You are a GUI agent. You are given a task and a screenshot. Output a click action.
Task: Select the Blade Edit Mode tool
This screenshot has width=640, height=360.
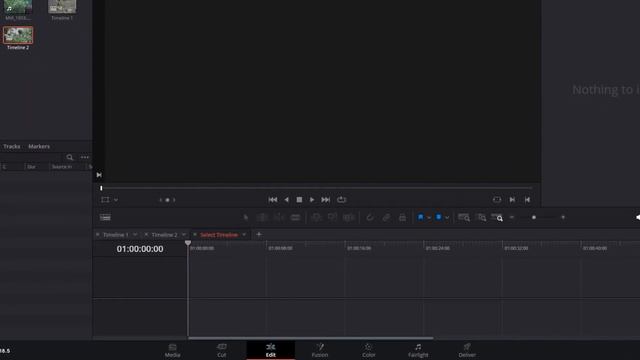[x=295, y=218]
